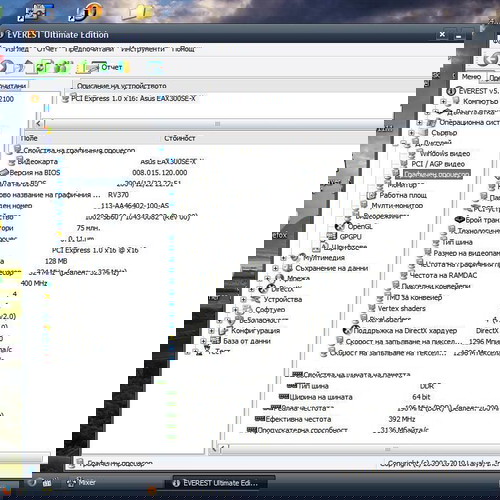Image resolution: width=500 pixels, height=500 pixels.
Task: Click the Мулти-монитор tree icon
Action: (x=364, y=205)
